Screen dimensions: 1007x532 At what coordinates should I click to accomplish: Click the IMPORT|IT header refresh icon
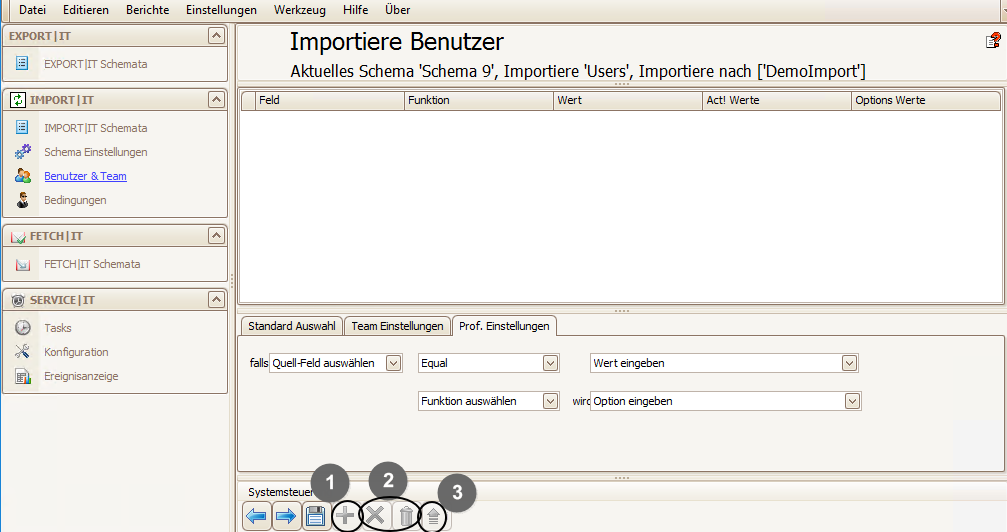coord(17,100)
